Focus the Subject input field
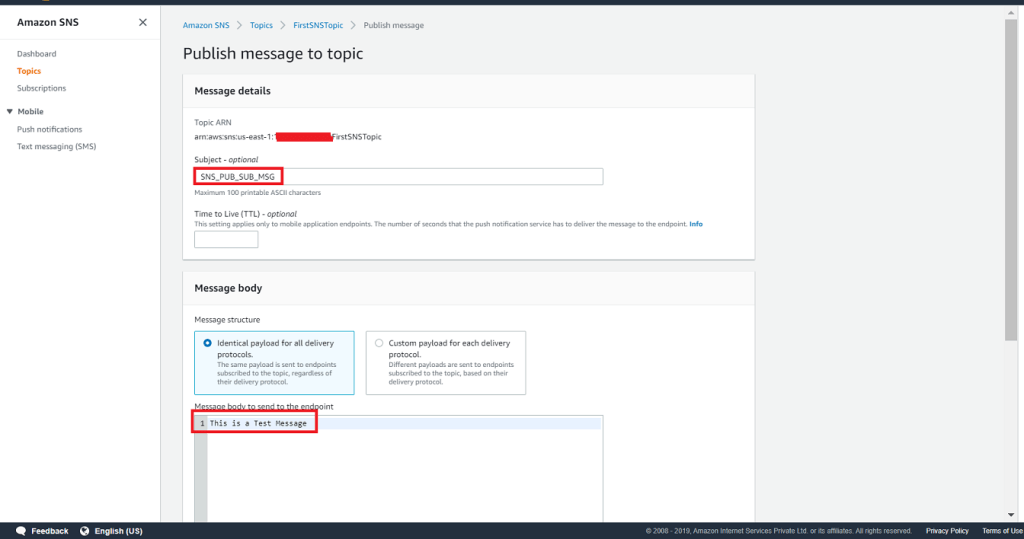The height and width of the screenshot is (539, 1024). click(x=398, y=176)
